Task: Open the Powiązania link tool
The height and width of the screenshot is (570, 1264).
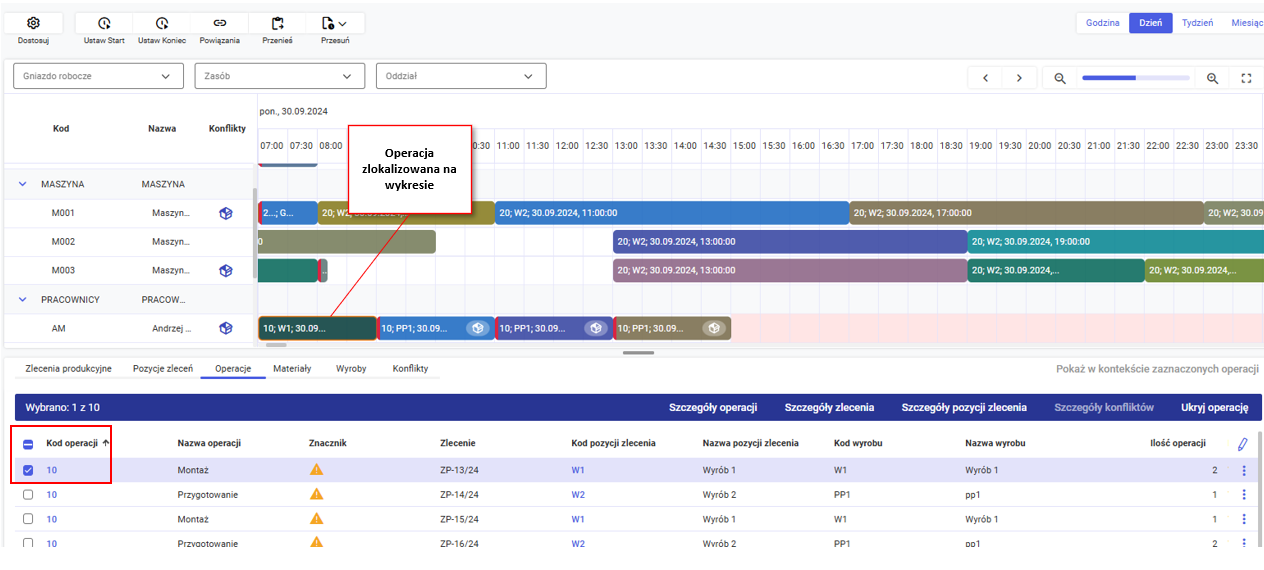Action: (220, 23)
